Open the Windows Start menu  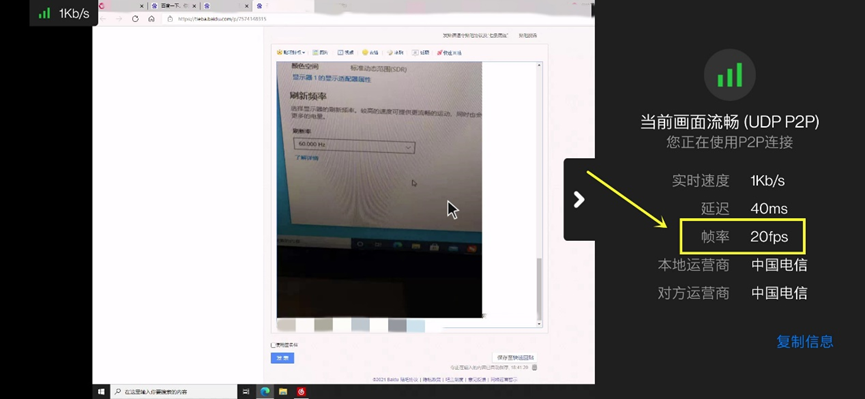[102, 392]
